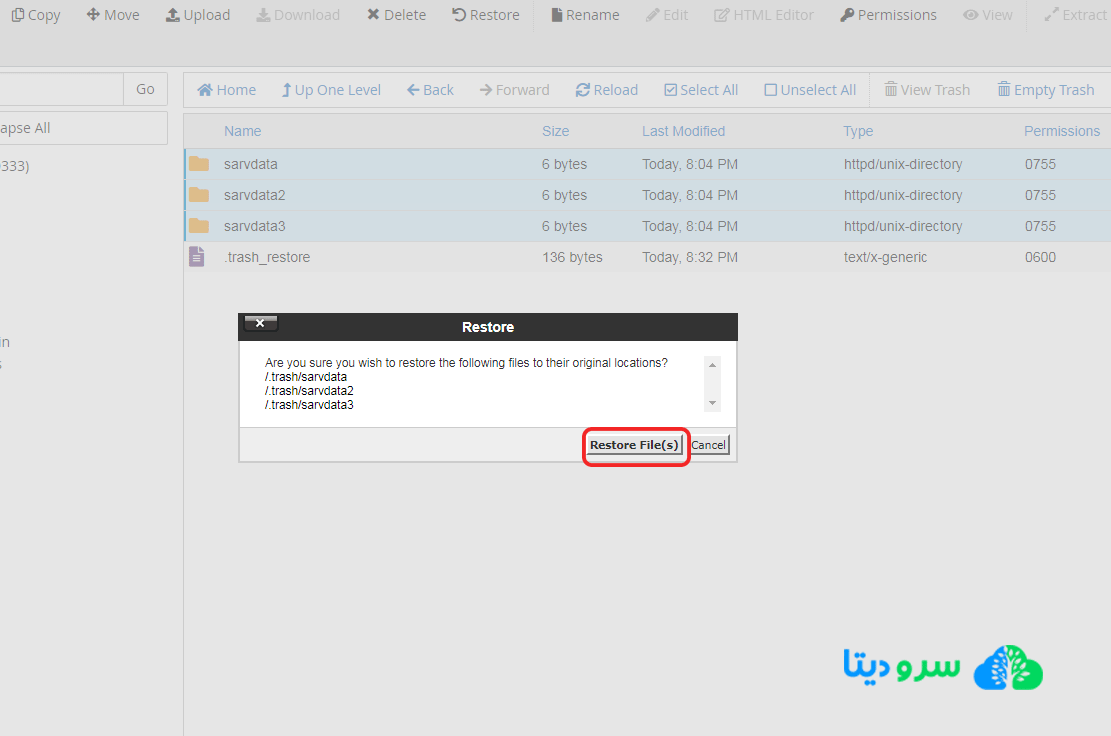Viewport: 1111px width, 736px height.
Task: Click Restore in the top toolbar
Action: pyautogui.click(x=485, y=15)
